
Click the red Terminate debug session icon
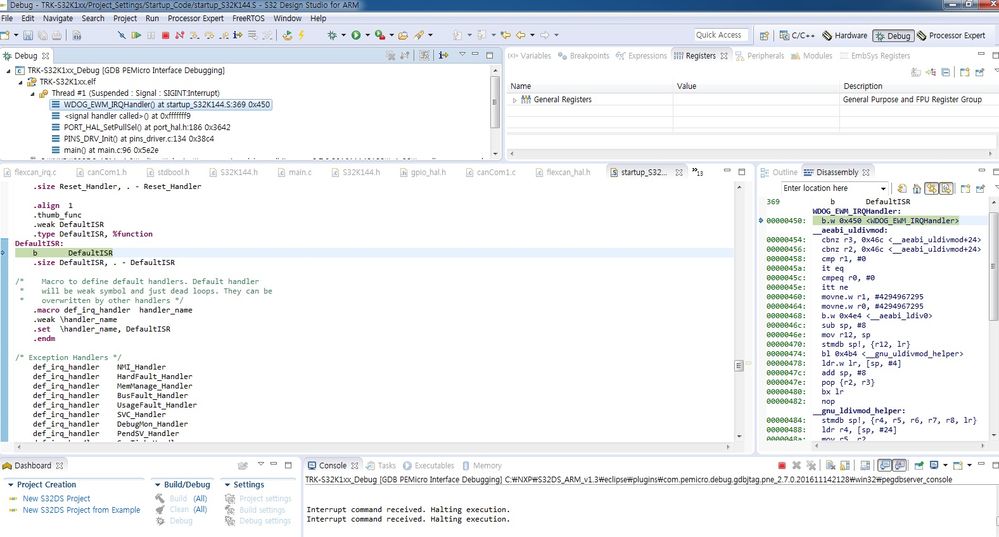(166, 36)
